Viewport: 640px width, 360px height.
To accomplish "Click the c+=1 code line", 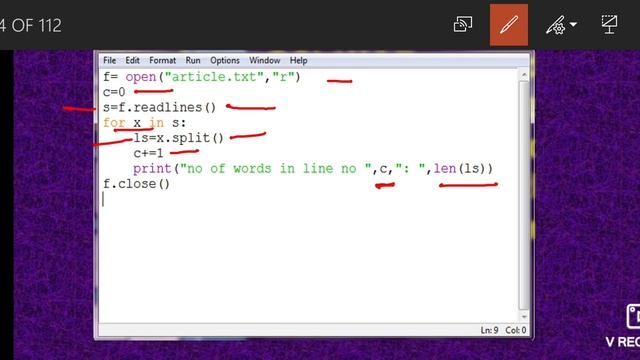I will (148, 153).
